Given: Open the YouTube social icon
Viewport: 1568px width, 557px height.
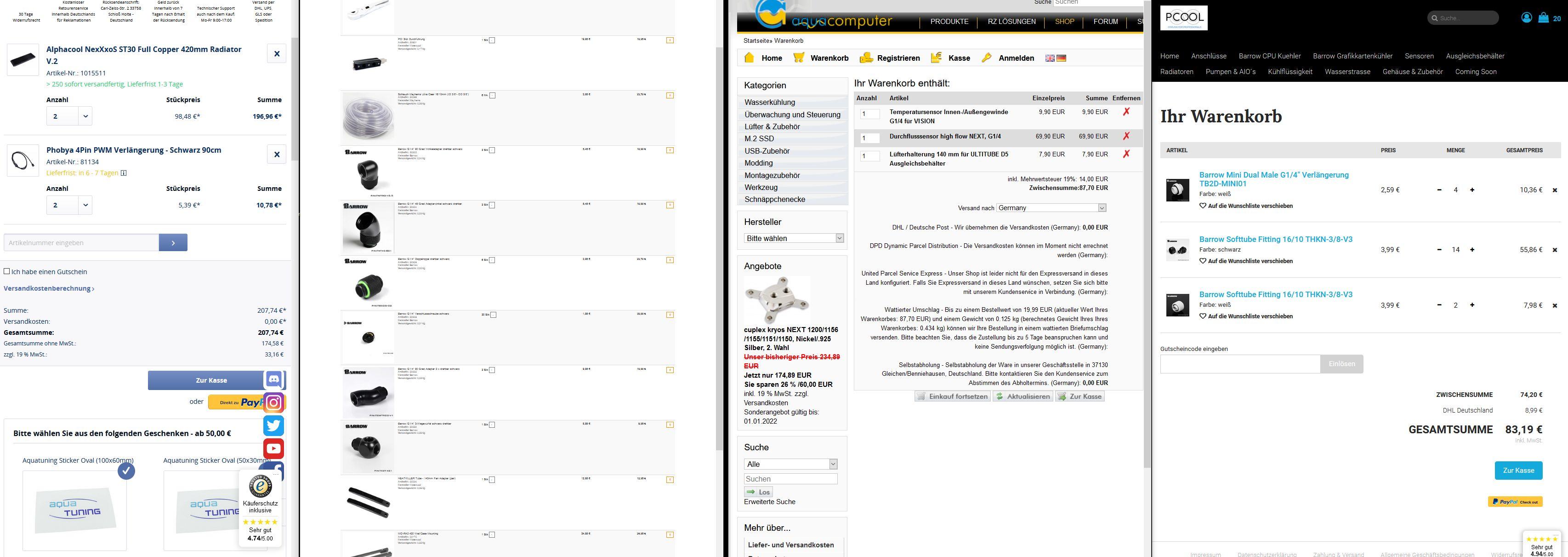Looking at the screenshot, I should point(274,448).
